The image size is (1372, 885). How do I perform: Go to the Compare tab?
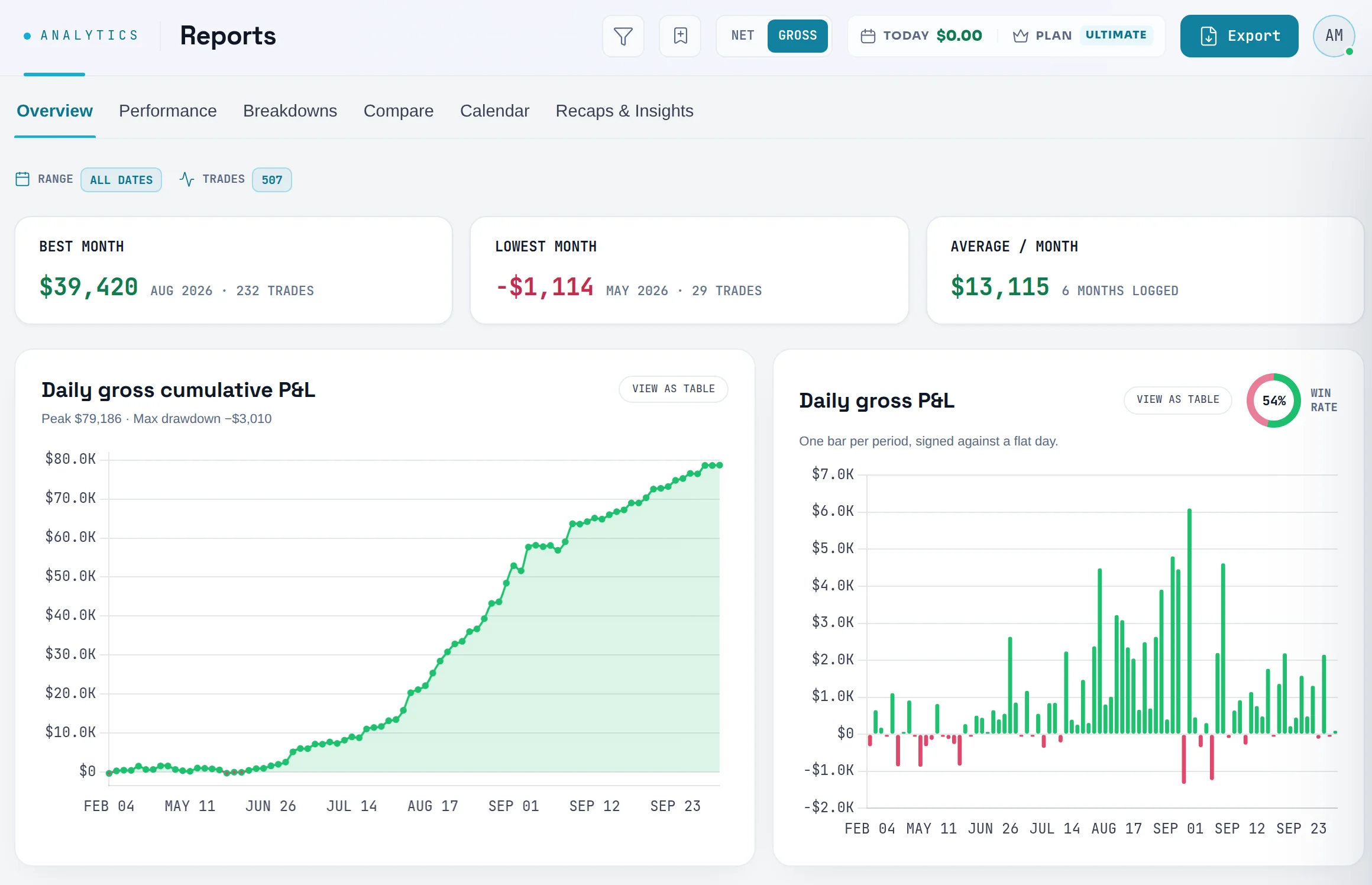399,111
